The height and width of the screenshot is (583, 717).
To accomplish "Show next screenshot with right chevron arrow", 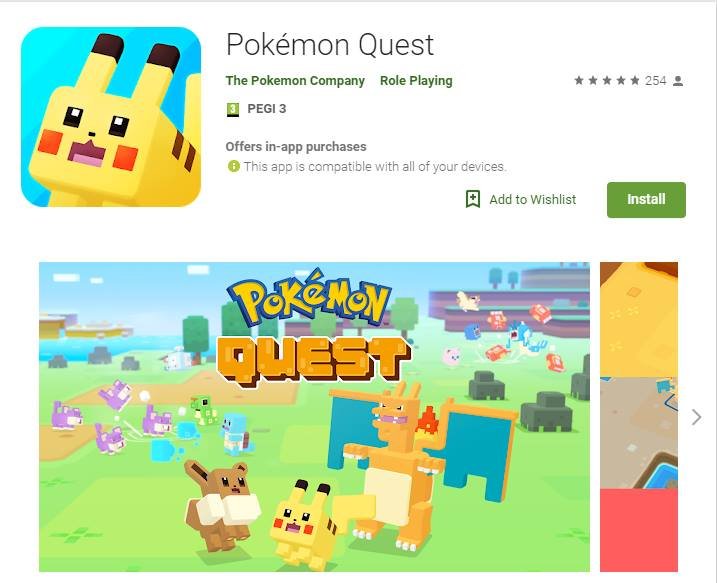I will tap(696, 417).
